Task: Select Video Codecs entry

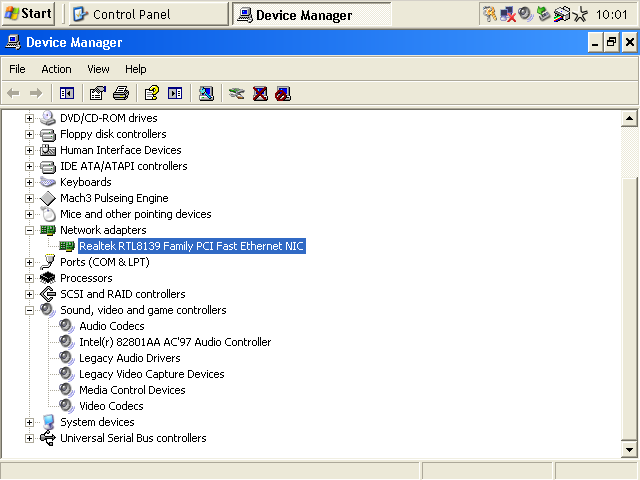Action: pyautogui.click(x=111, y=406)
